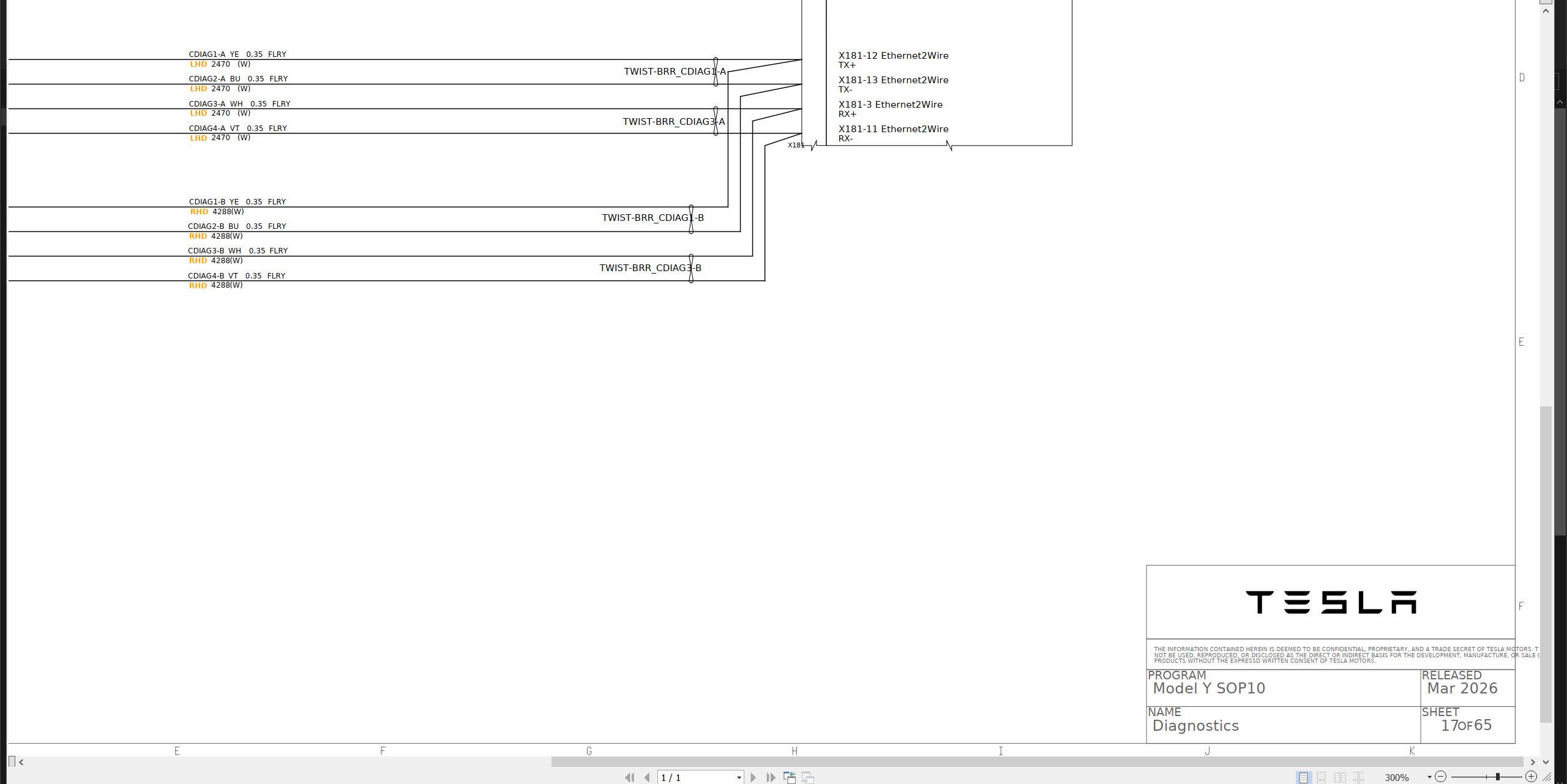Click the vertical scrollbar down arrow

tap(1546, 762)
